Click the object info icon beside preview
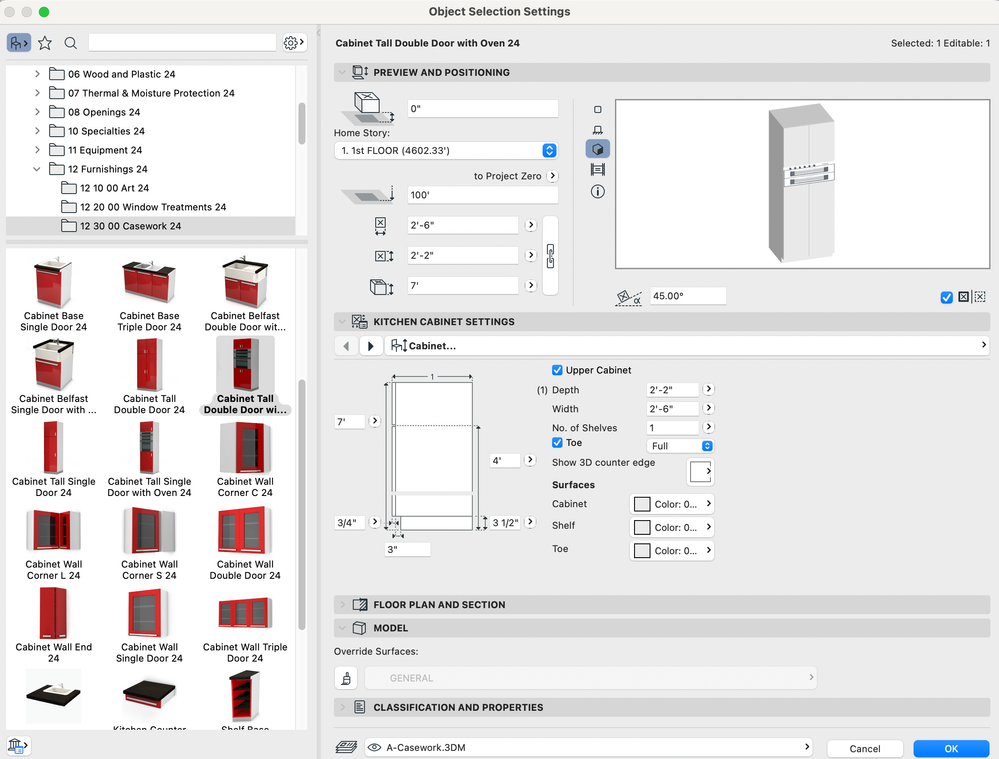This screenshot has width=999, height=759. tap(598, 191)
